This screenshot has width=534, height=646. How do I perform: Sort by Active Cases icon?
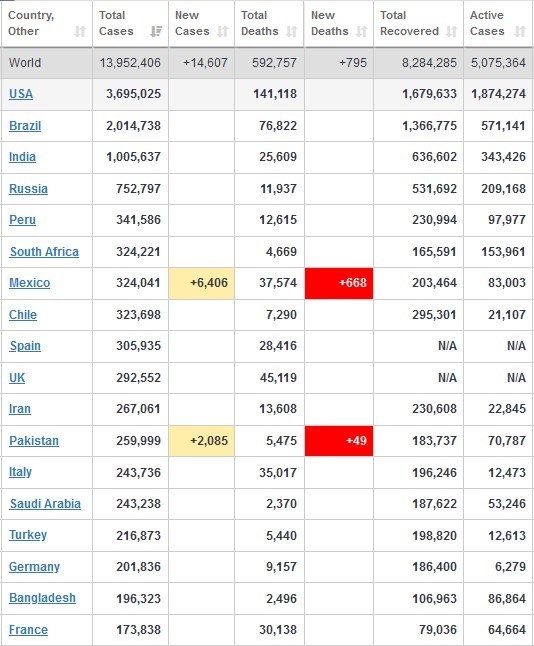pyautogui.click(x=520, y=31)
